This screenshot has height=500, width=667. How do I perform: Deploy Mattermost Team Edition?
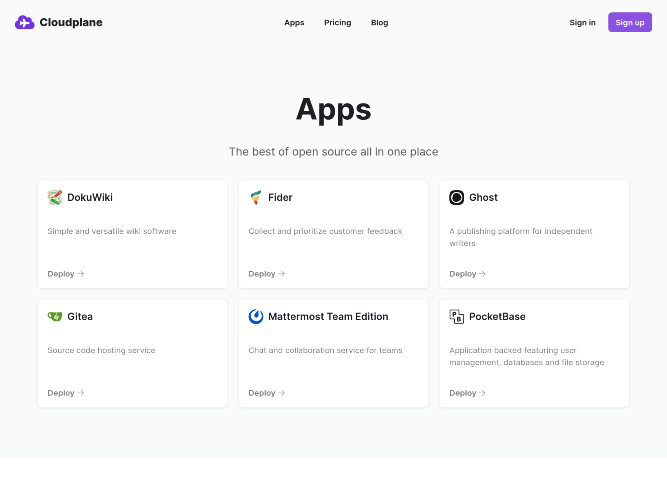point(267,393)
